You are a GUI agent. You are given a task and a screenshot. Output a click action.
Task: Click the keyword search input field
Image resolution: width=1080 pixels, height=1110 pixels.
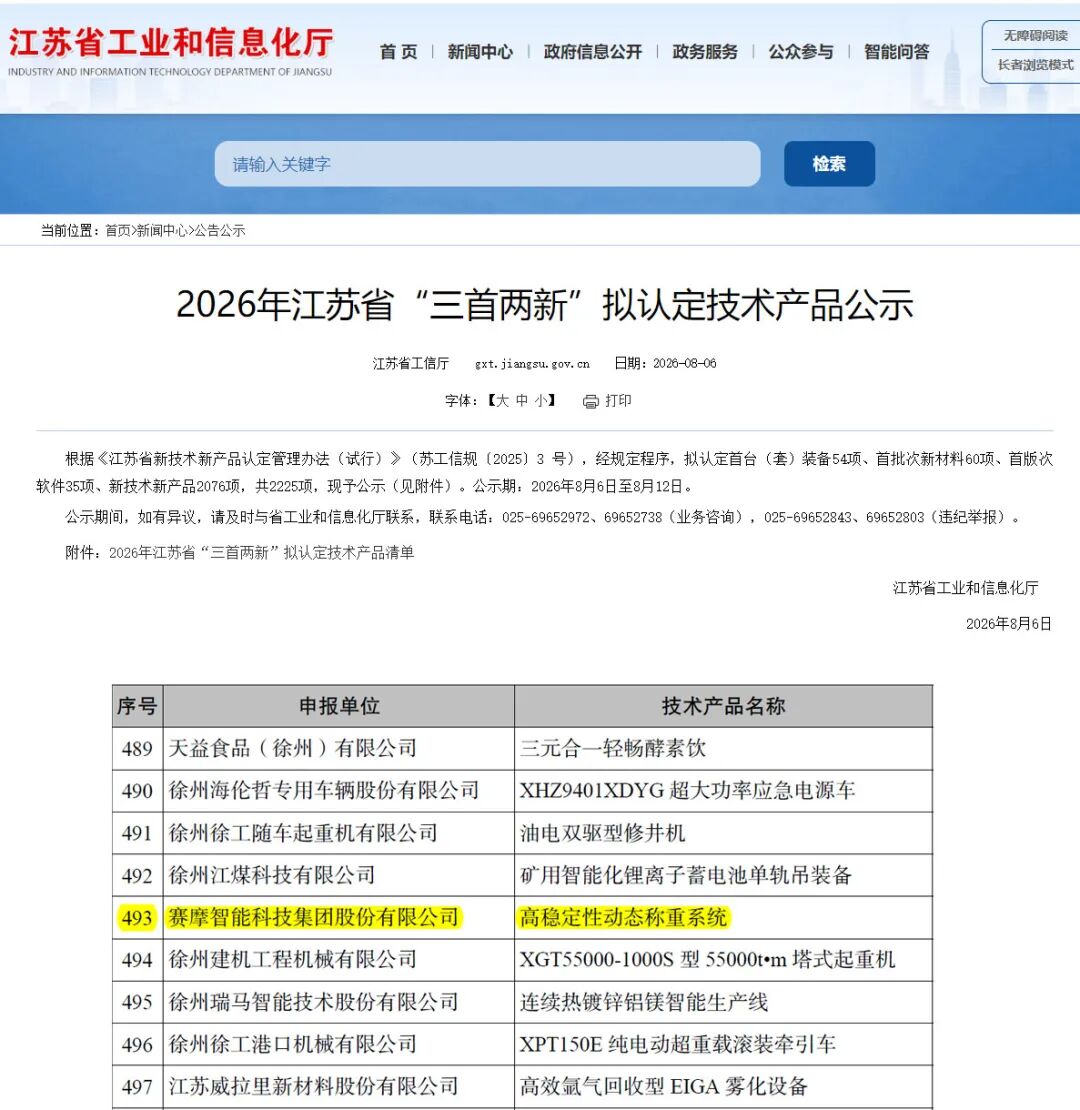488,164
